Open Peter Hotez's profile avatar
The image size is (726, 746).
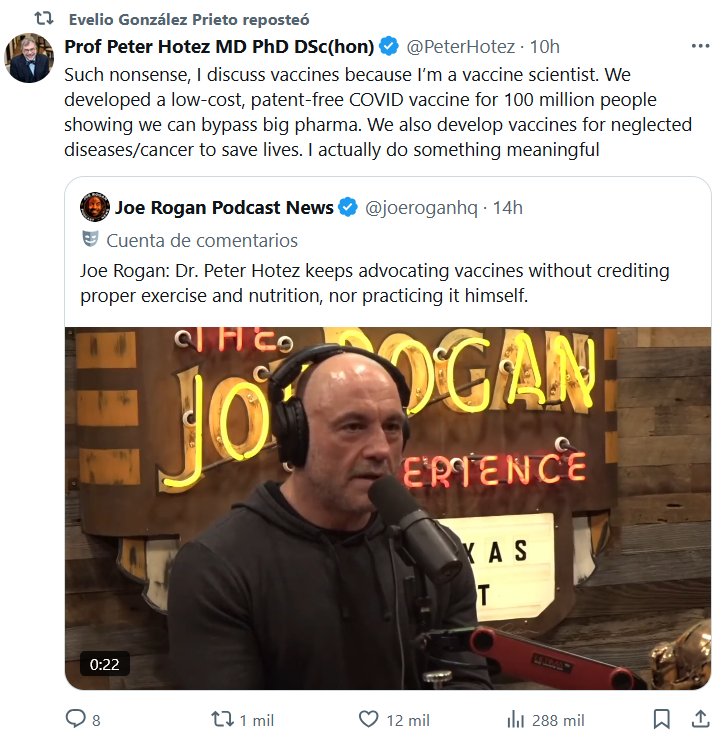29,58
